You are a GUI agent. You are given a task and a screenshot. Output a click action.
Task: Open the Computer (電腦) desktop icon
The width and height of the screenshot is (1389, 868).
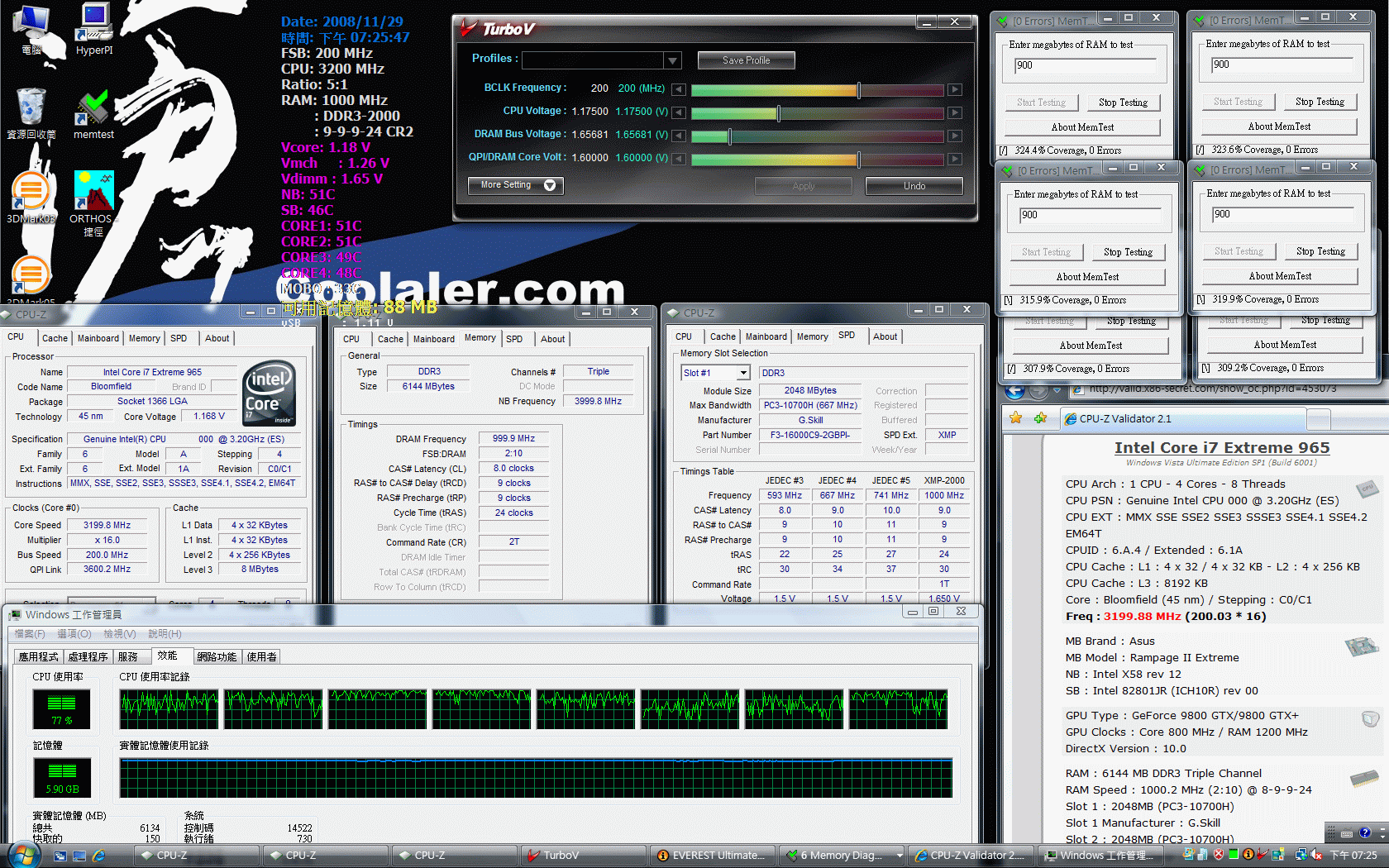(x=31, y=31)
